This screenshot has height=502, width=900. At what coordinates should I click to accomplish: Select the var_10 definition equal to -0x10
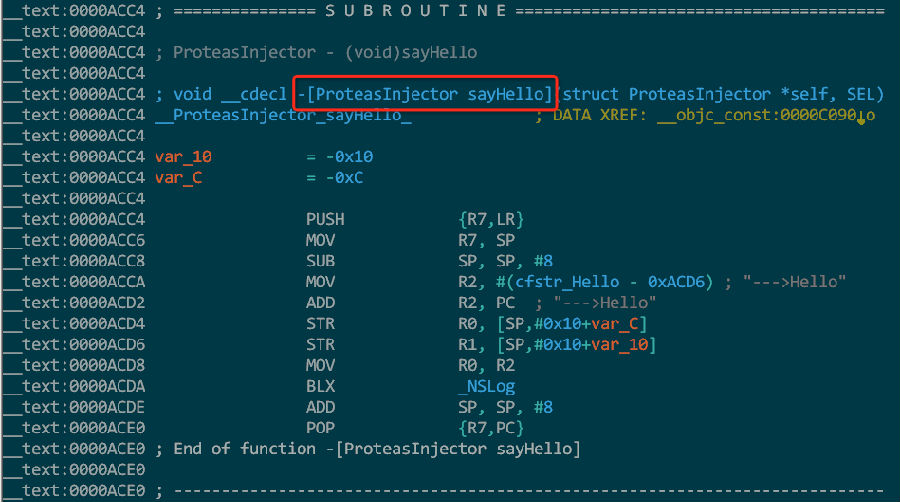(x=184, y=157)
